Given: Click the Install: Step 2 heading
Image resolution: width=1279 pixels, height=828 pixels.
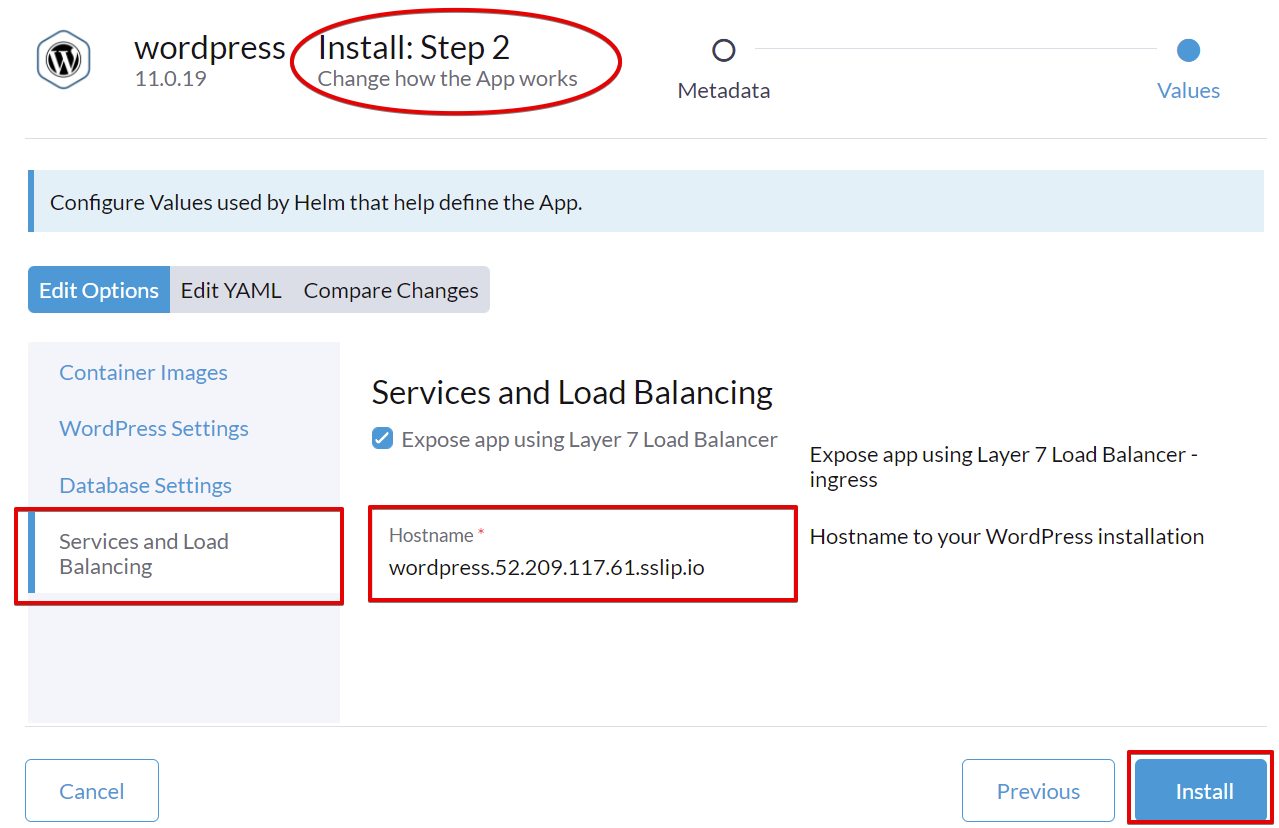Looking at the screenshot, I should (414, 47).
